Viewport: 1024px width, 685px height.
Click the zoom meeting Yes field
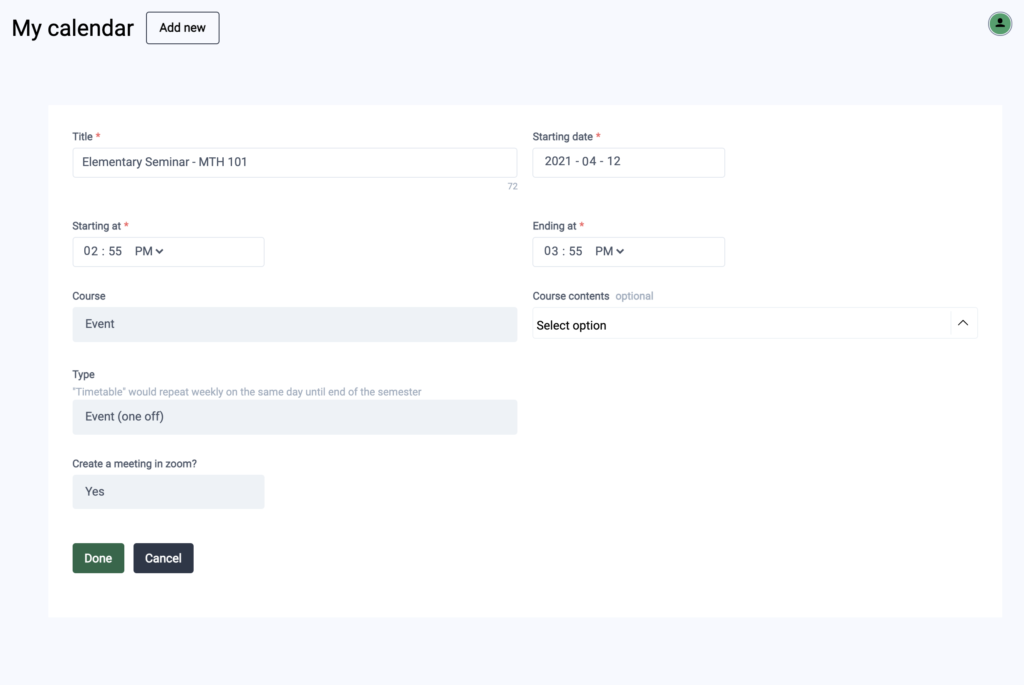point(168,492)
